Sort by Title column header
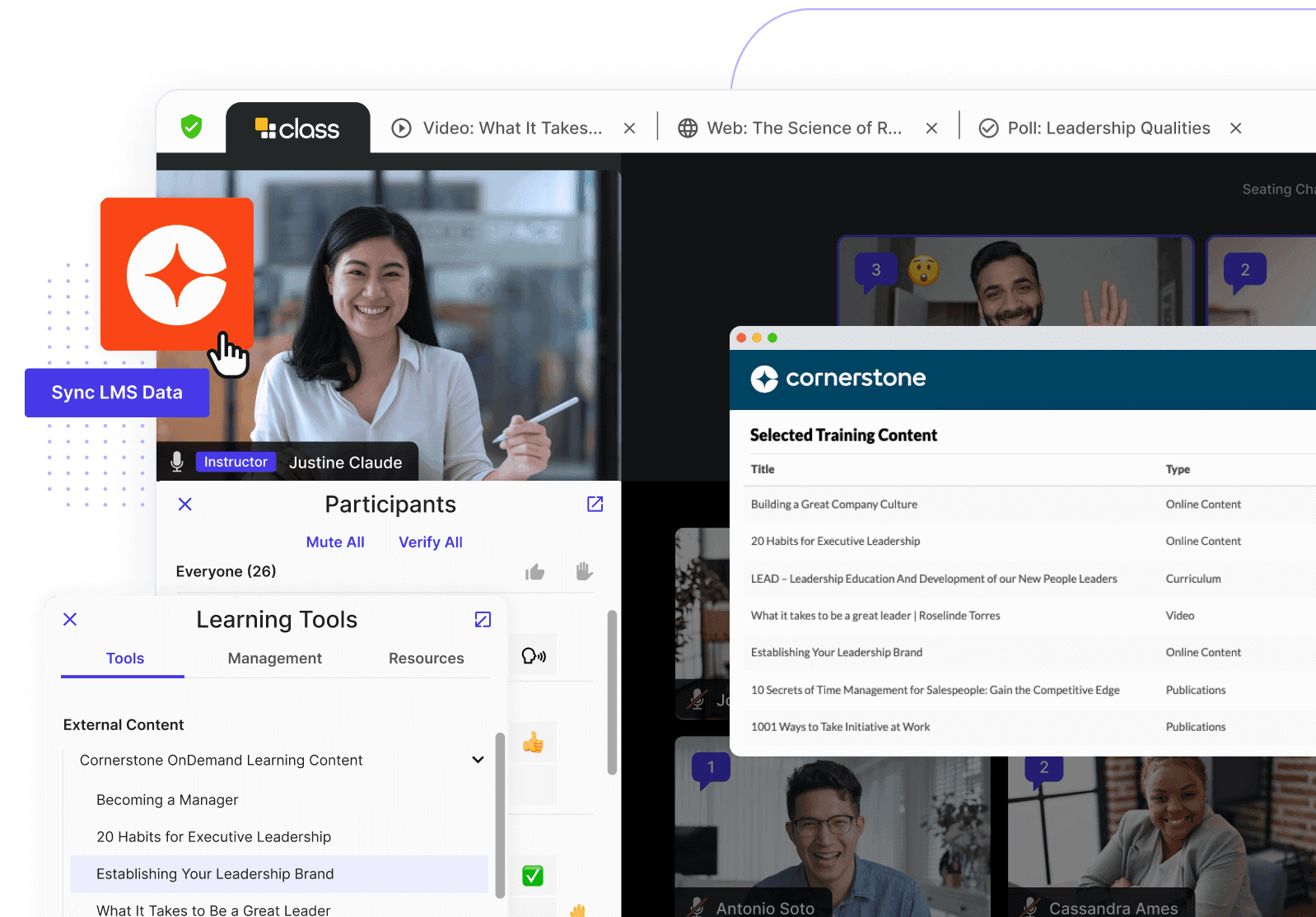 (x=763, y=469)
